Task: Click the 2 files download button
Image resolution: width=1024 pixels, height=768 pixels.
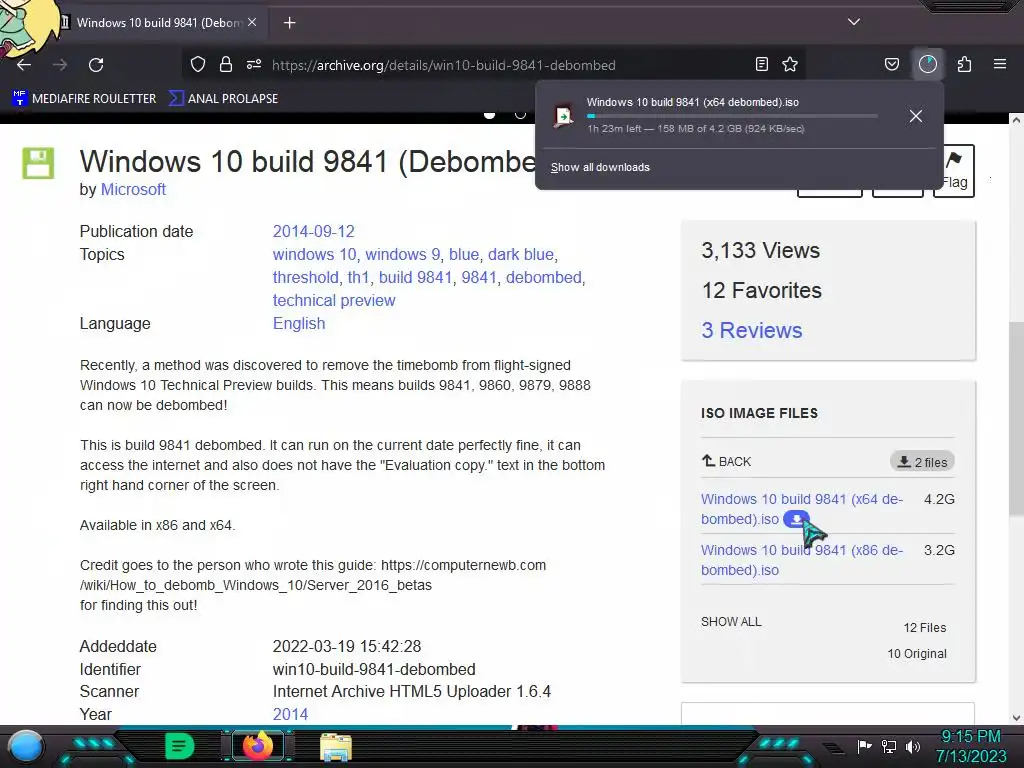Action: point(922,462)
